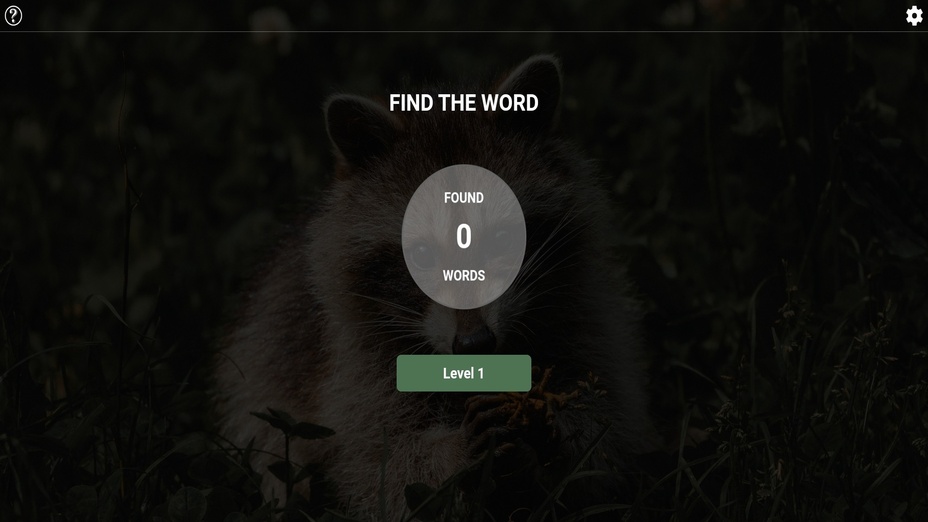Tap the zero counter in the circle
The image size is (928, 522).
coord(463,236)
